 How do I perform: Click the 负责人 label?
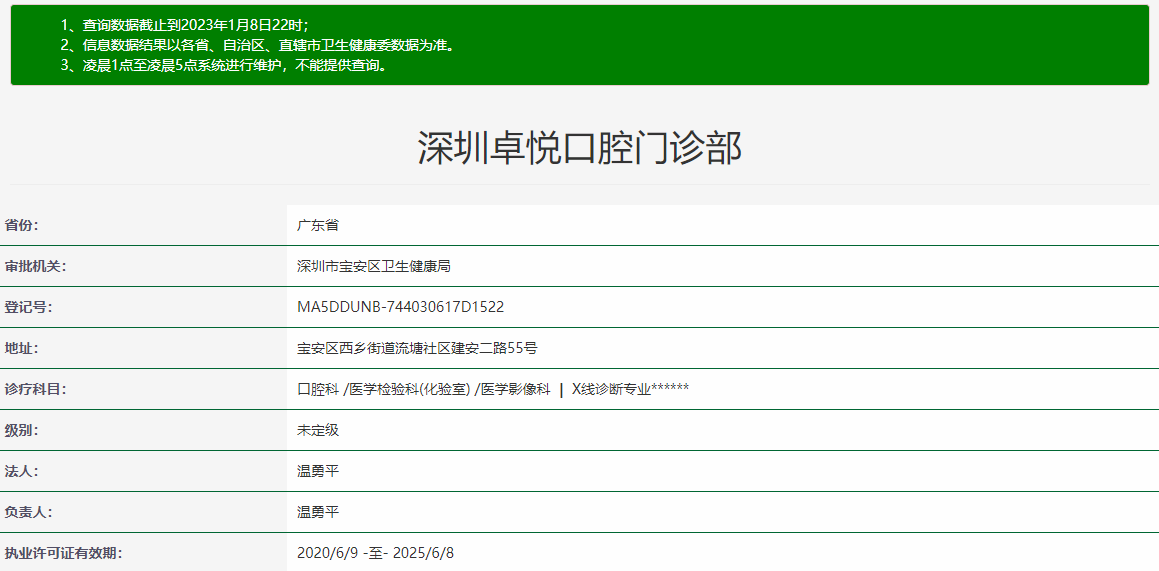click(x=28, y=512)
